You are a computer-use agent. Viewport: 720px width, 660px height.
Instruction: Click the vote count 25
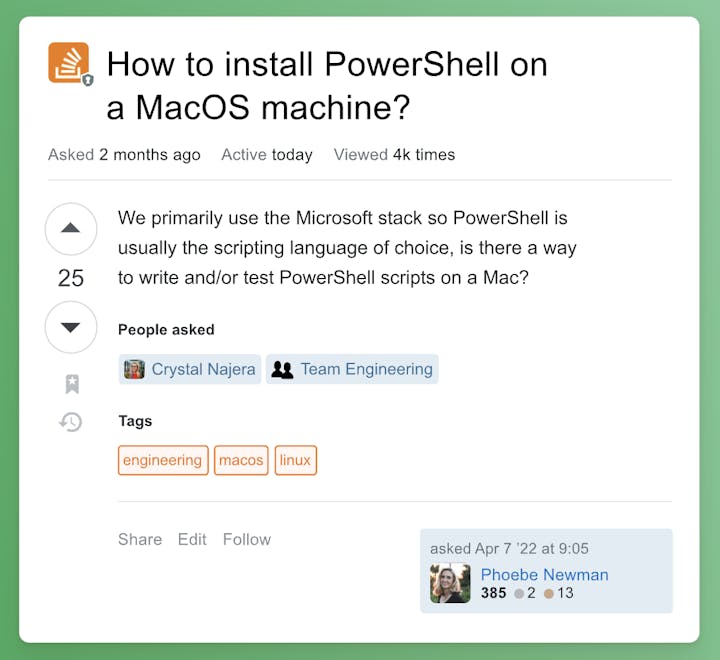[x=71, y=278]
